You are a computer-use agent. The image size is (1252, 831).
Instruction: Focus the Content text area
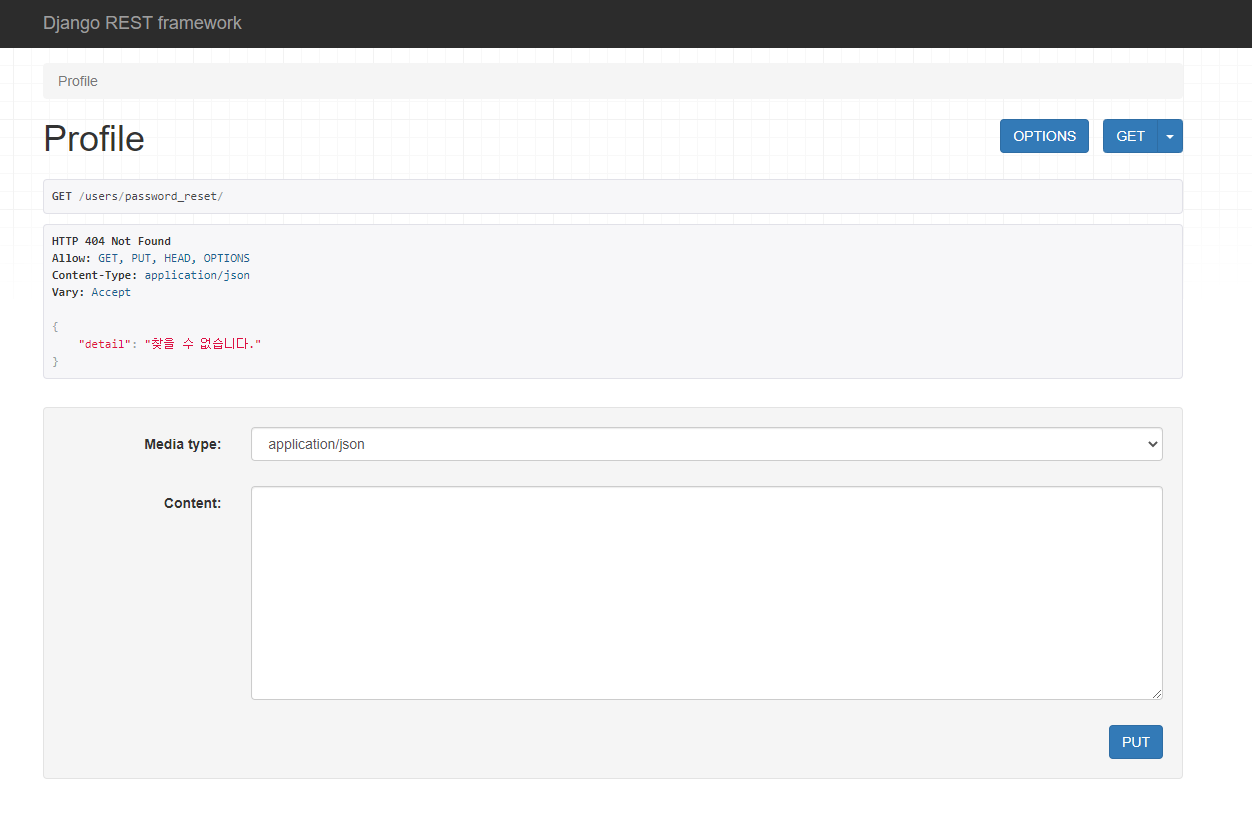pos(706,593)
